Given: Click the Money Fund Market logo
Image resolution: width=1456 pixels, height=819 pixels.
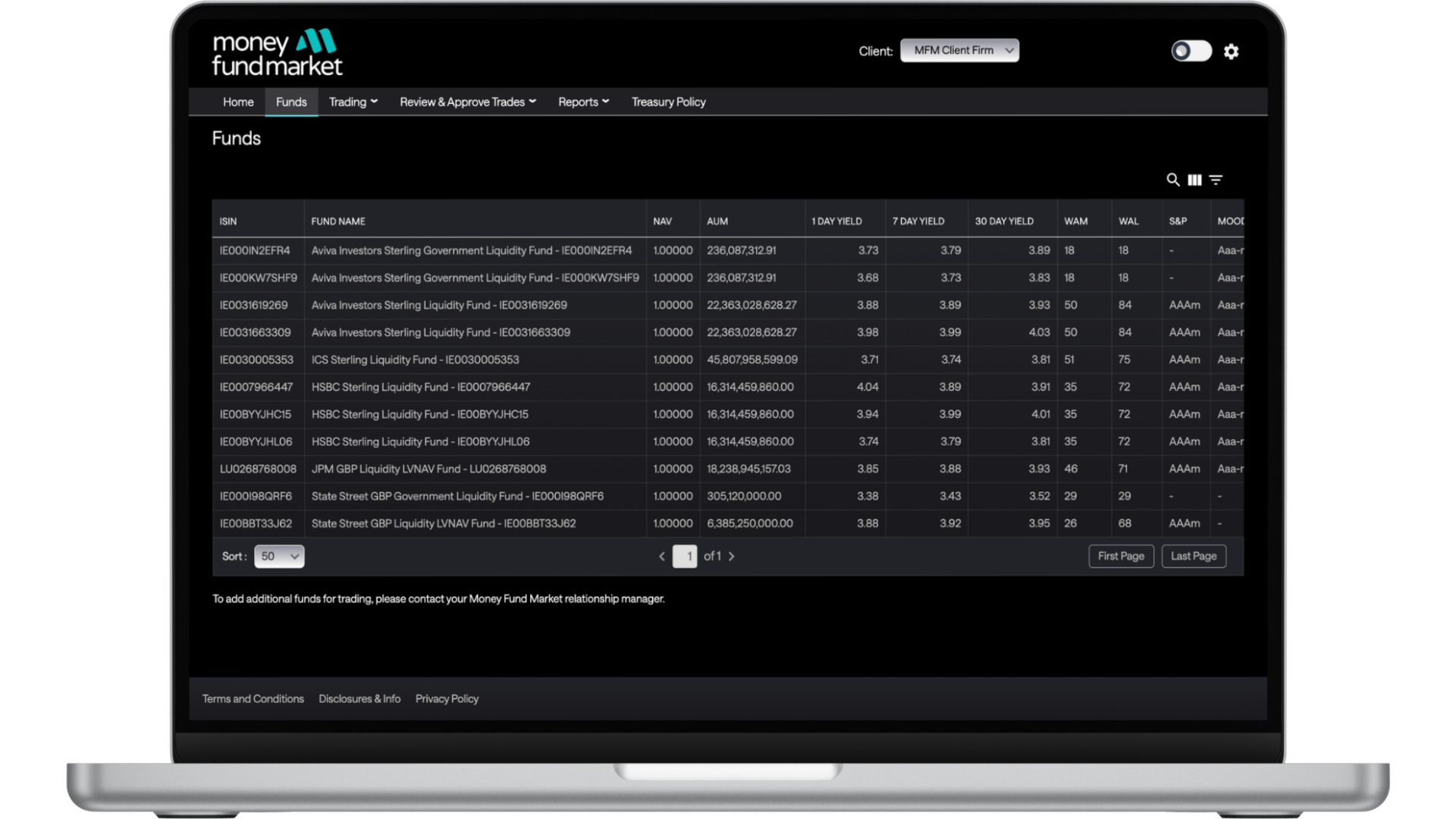Looking at the screenshot, I should click(x=277, y=52).
